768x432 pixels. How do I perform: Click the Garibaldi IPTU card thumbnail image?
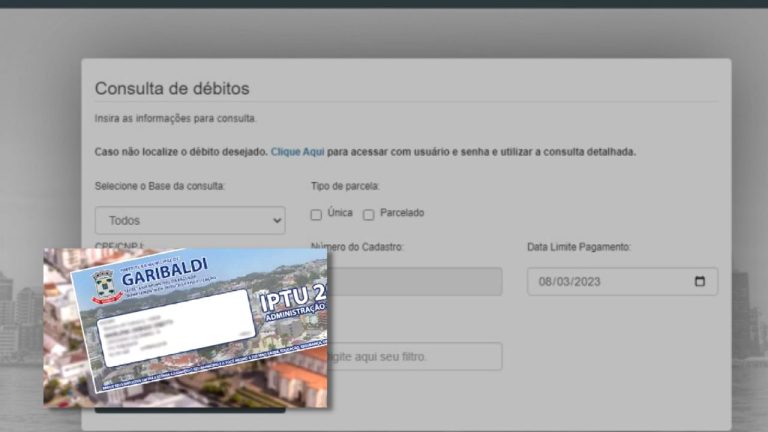[x=185, y=328]
